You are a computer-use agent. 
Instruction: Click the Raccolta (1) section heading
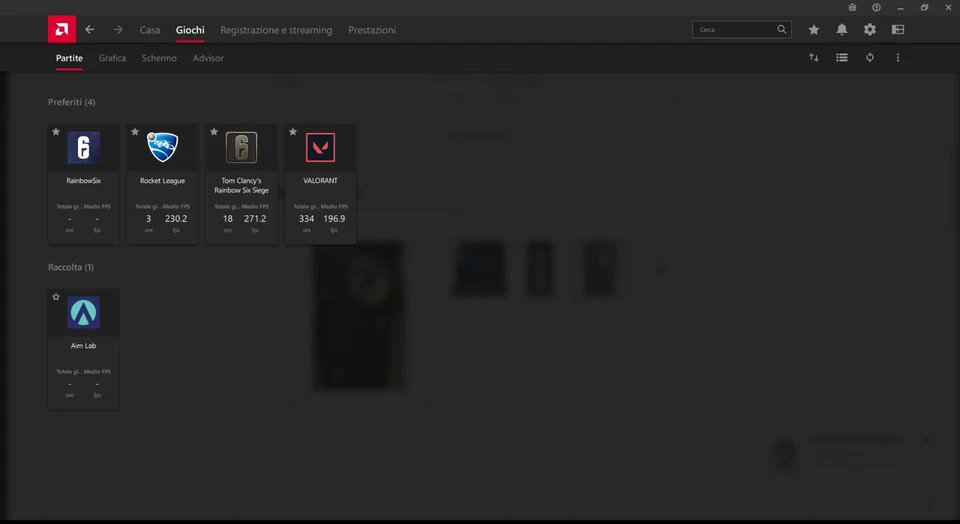point(71,268)
